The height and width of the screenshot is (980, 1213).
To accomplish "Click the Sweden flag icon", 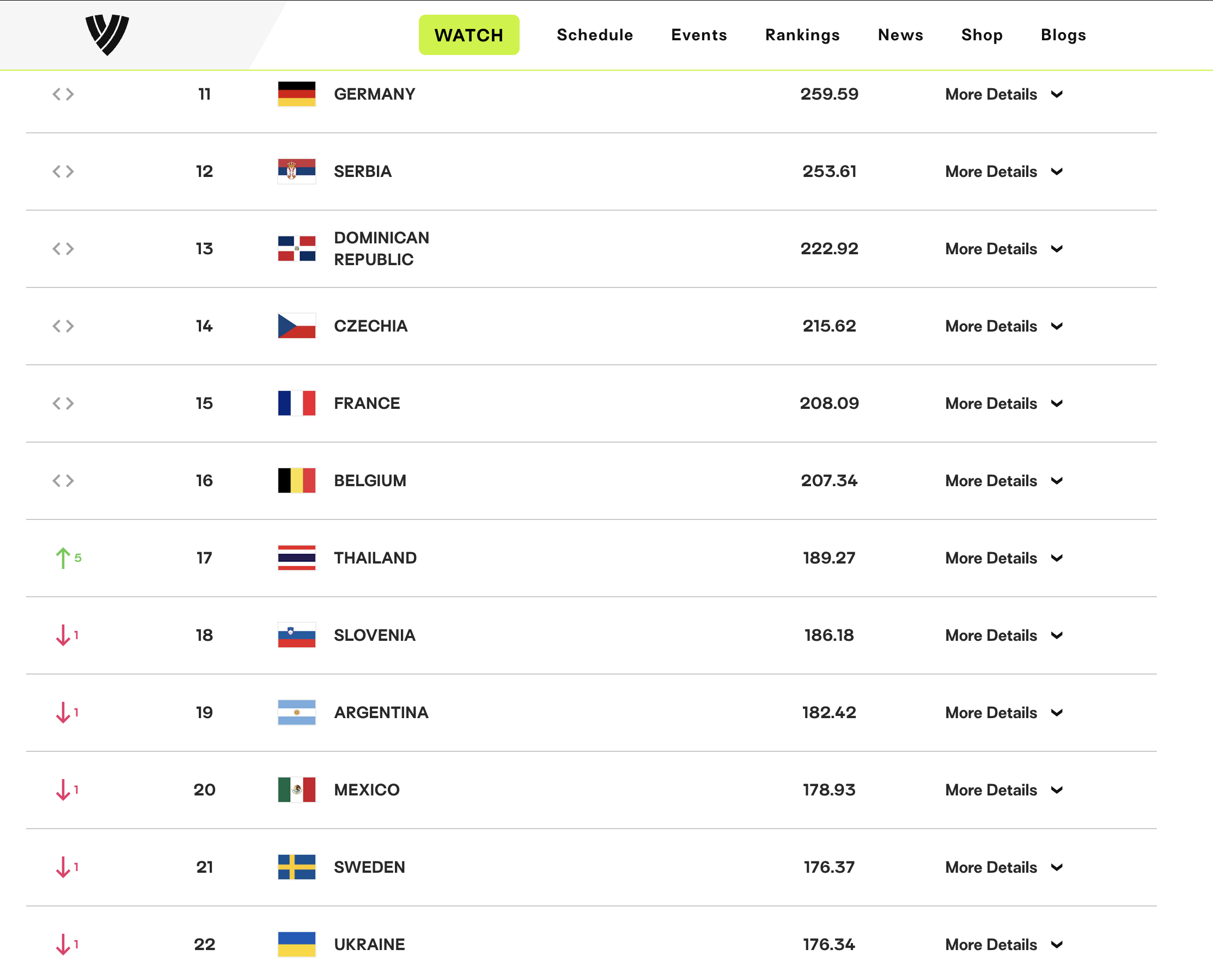I will click(x=296, y=867).
